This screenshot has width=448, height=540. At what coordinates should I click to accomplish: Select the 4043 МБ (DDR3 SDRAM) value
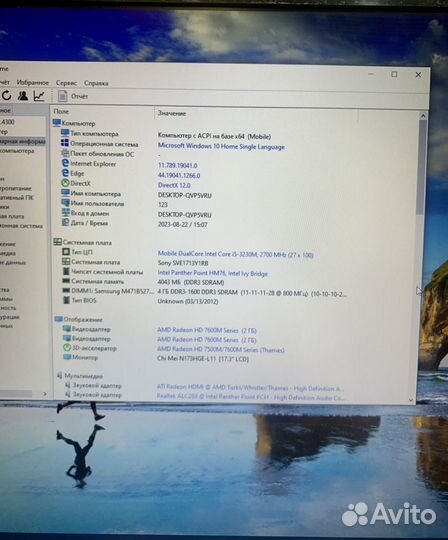191,282
